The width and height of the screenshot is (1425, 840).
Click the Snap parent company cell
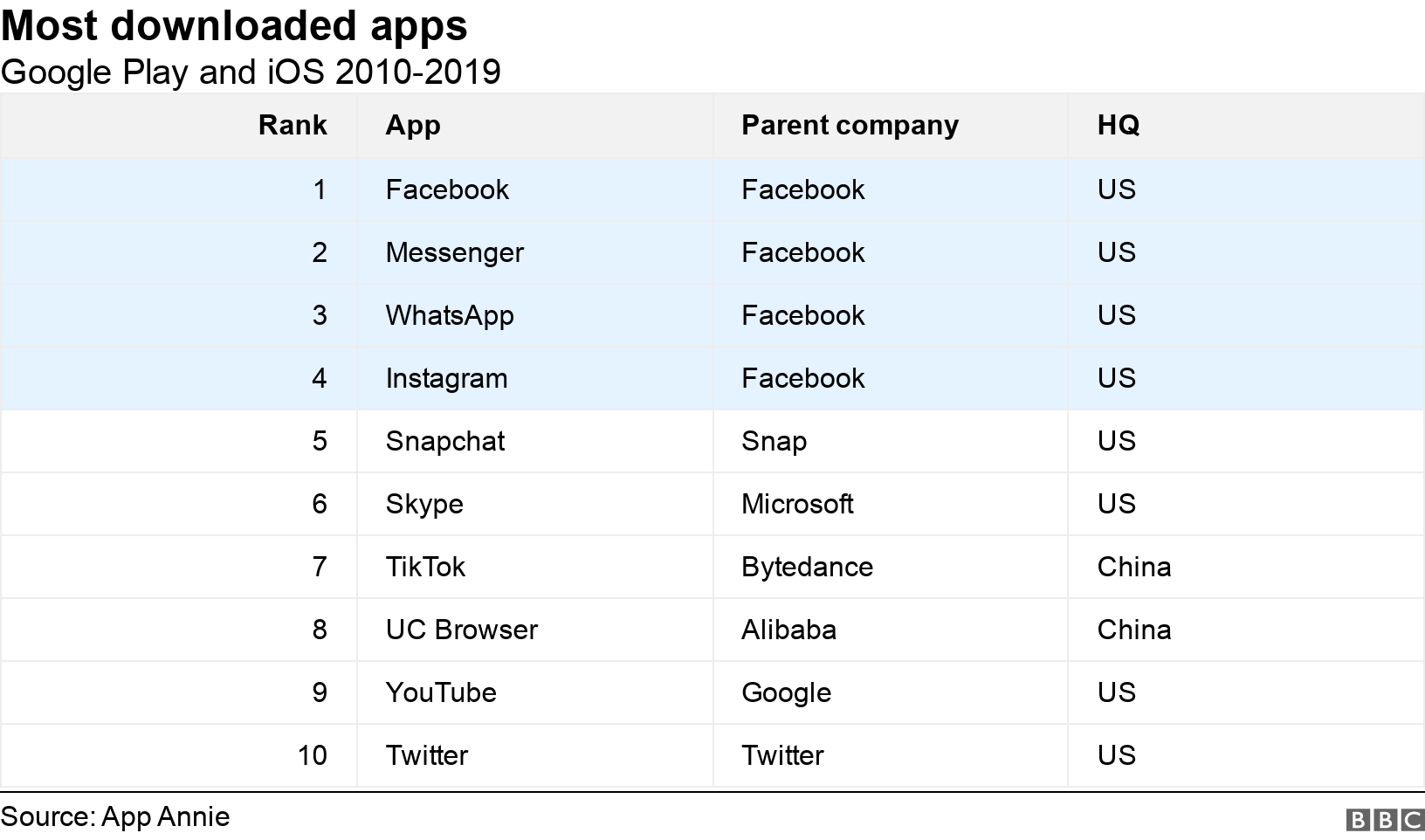pyautogui.click(x=774, y=441)
